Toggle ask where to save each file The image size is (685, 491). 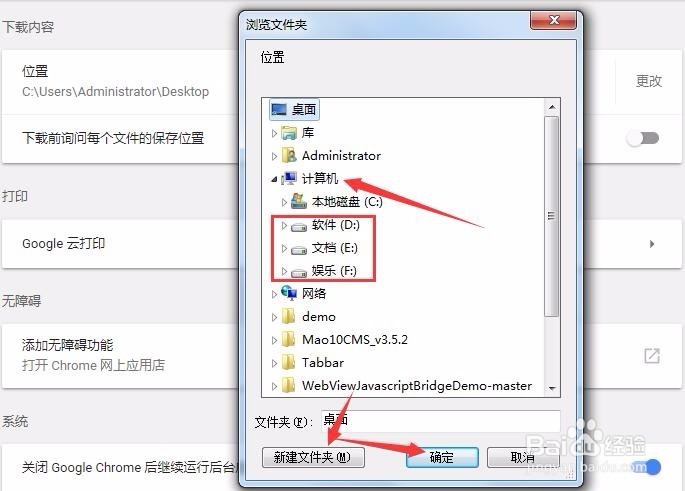click(643, 138)
